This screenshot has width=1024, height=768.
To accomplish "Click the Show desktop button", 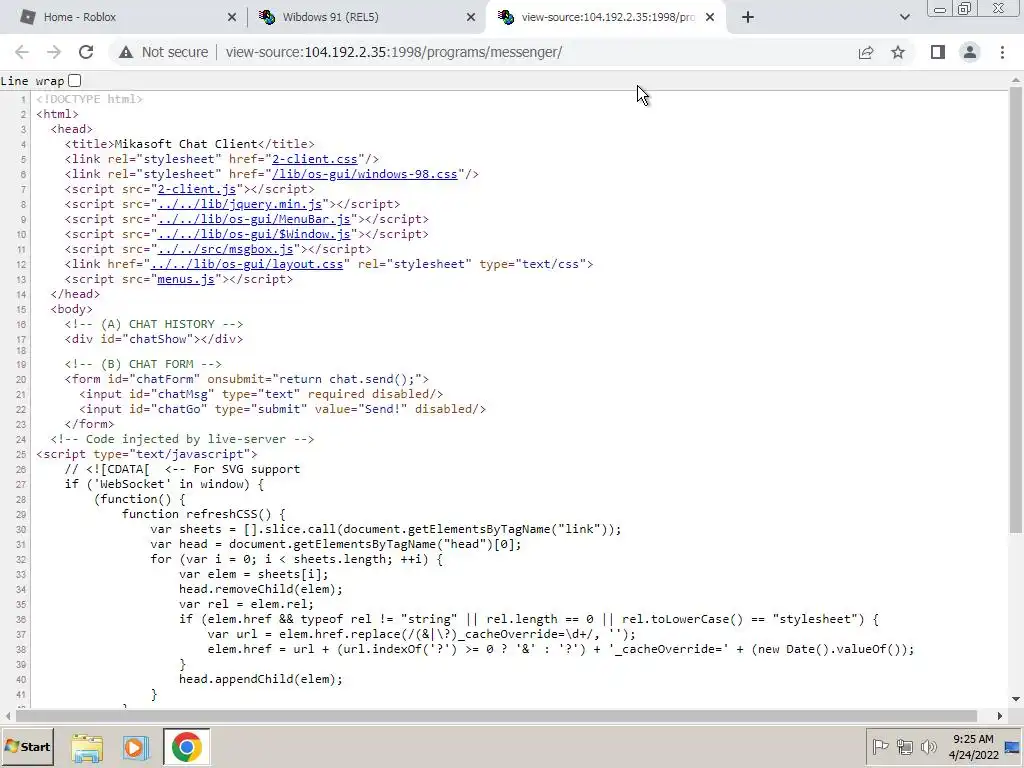I will pyautogui.click(x=1013, y=747).
